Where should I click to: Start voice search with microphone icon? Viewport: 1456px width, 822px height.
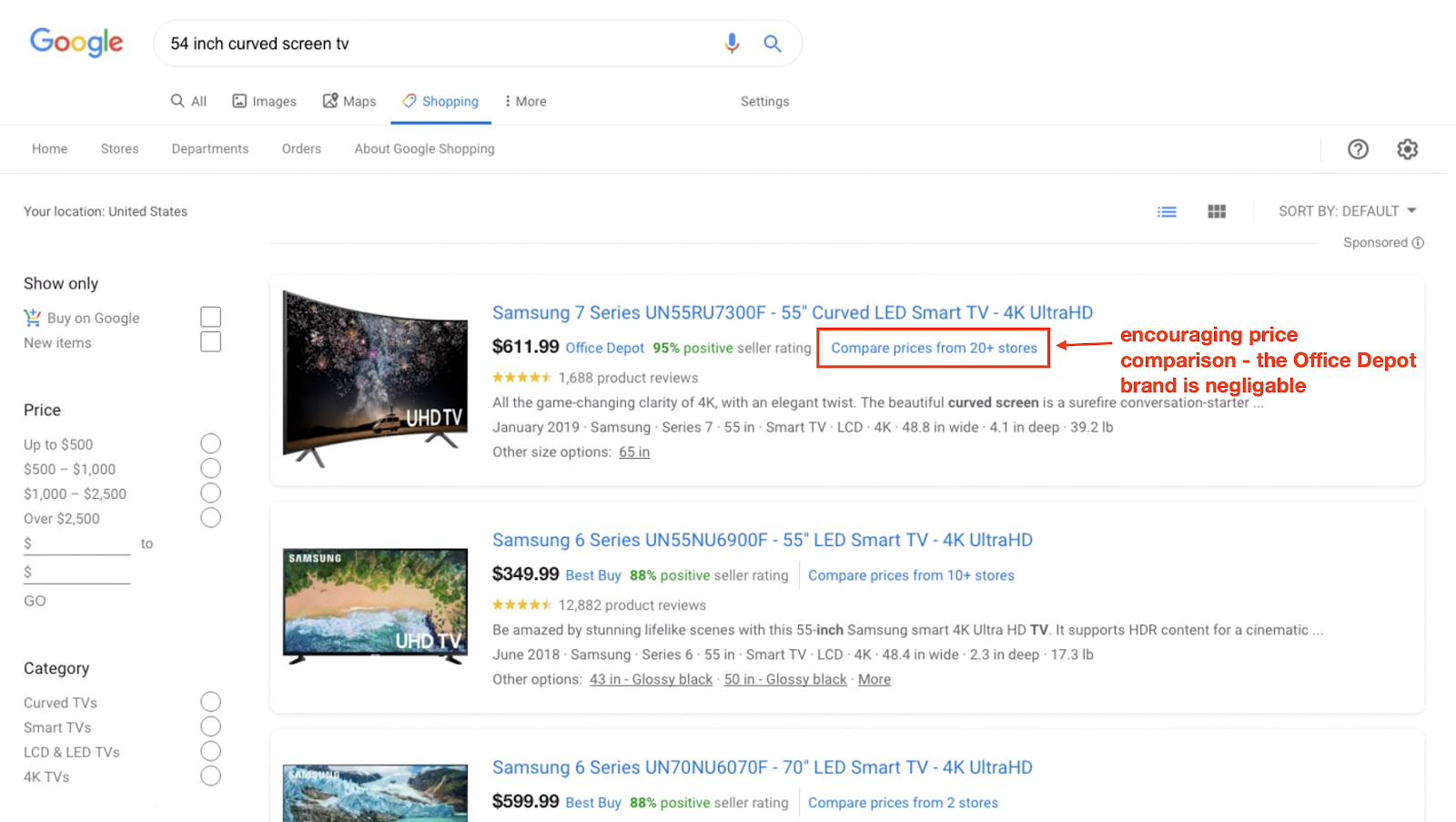click(732, 44)
